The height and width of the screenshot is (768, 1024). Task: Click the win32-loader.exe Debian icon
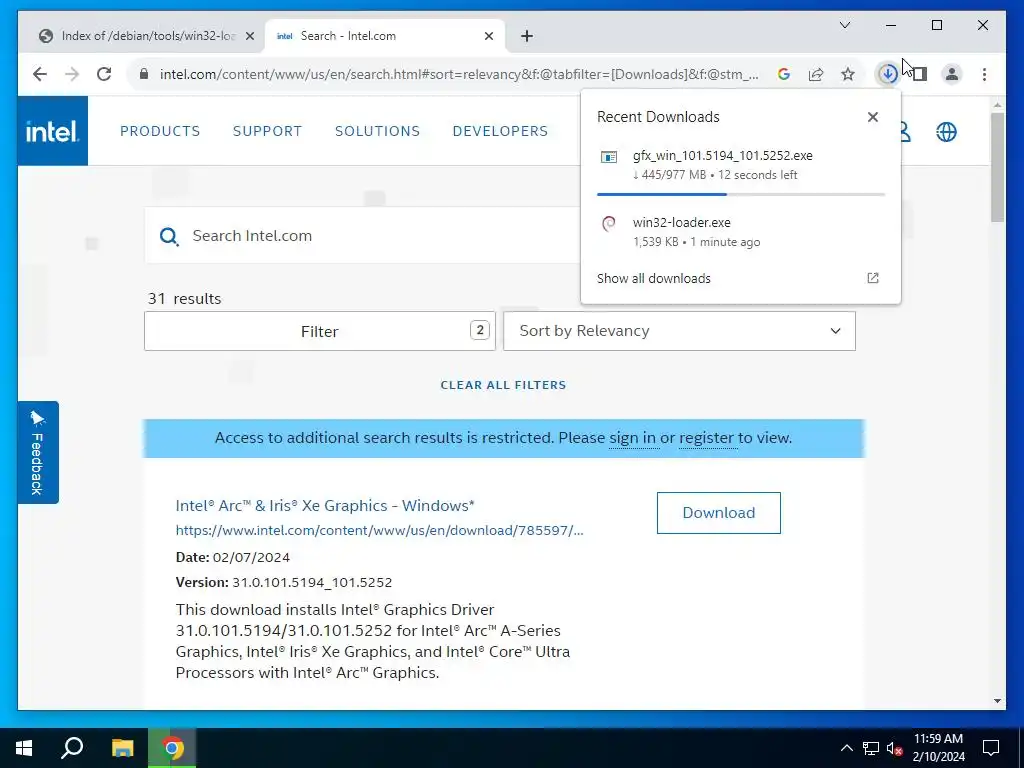pos(609,224)
